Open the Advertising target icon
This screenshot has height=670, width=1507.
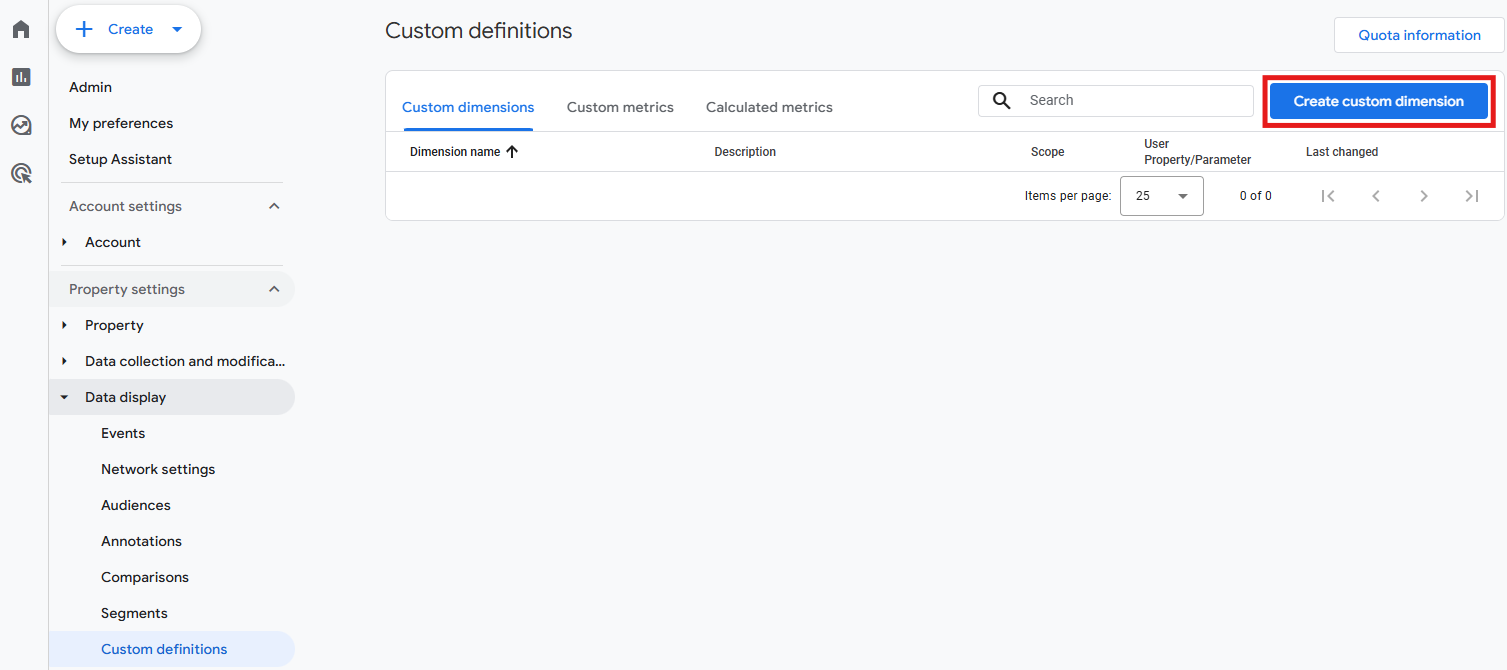coord(21,174)
